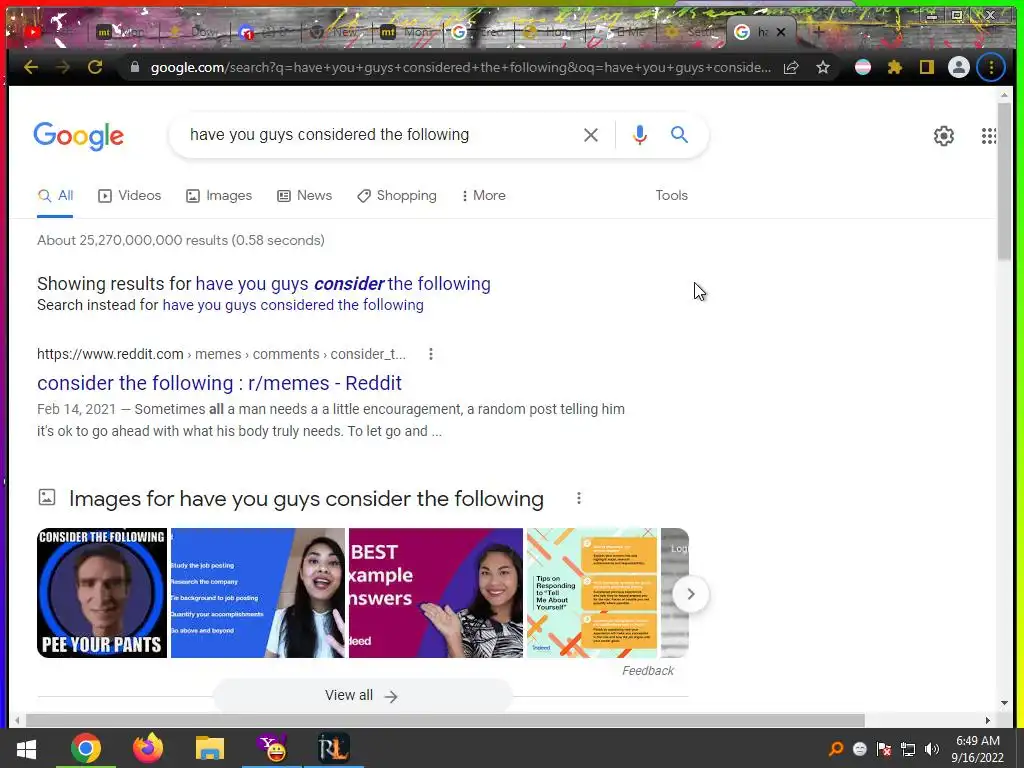Switch to the Videos tab
1024x768 pixels.
(129, 196)
